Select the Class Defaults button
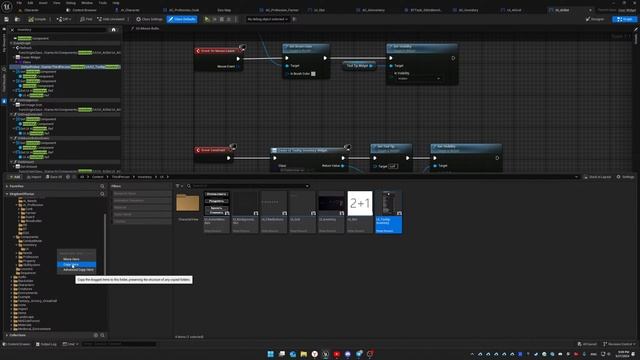This screenshot has height=360, width=640. [x=182, y=19]
